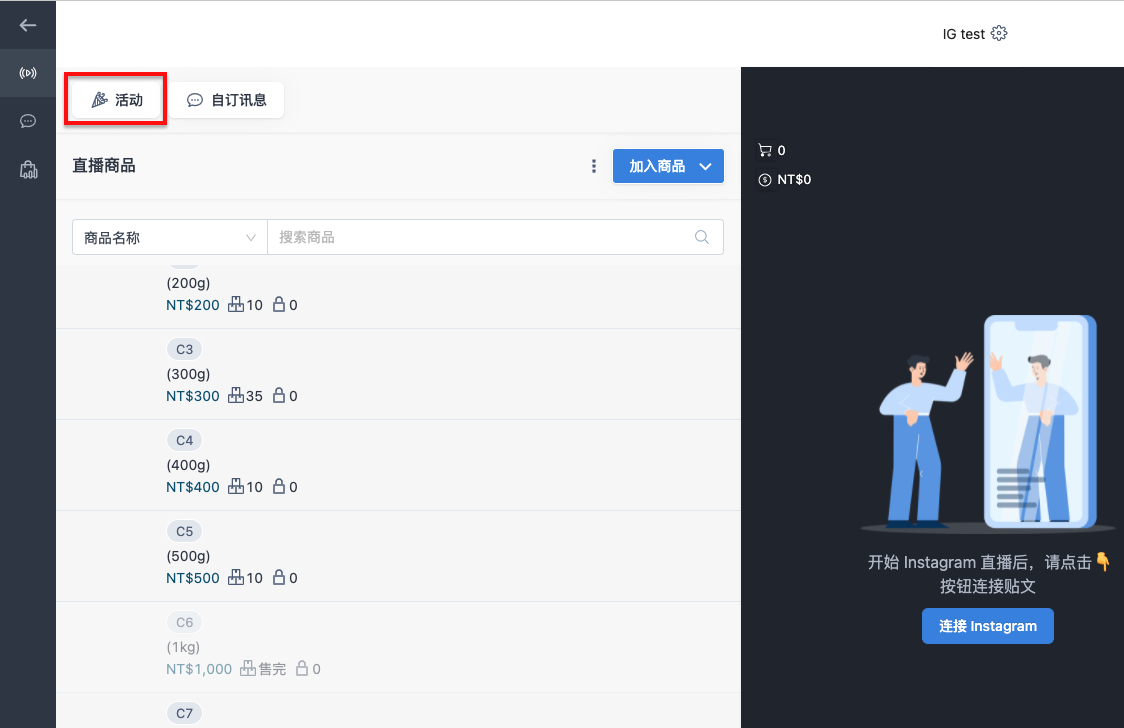Click the NT$400 price
1124x728 pixels.
point(193,487)
